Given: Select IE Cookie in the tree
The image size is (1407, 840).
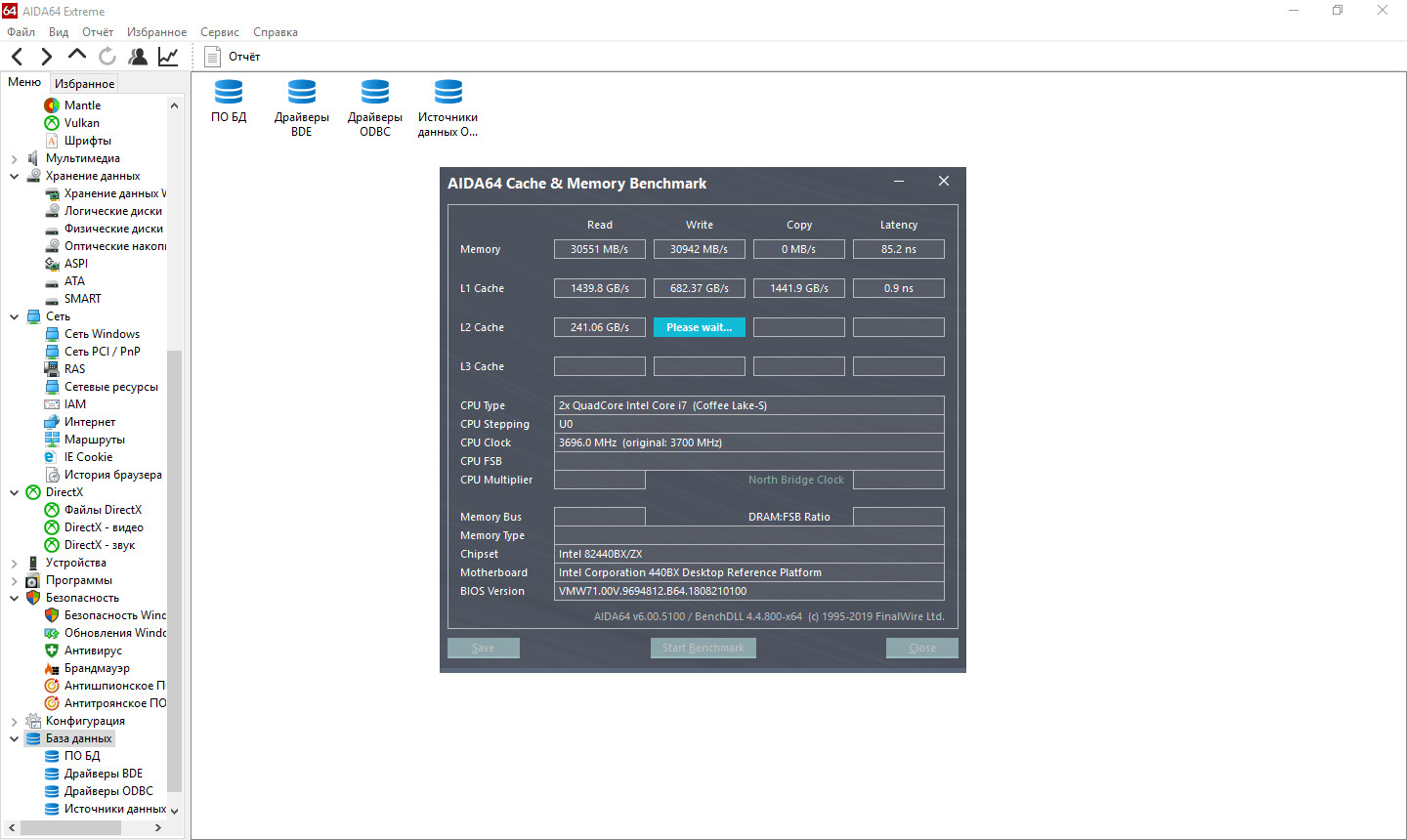Looking at the screenshot, I should click(x=88, y=457).
